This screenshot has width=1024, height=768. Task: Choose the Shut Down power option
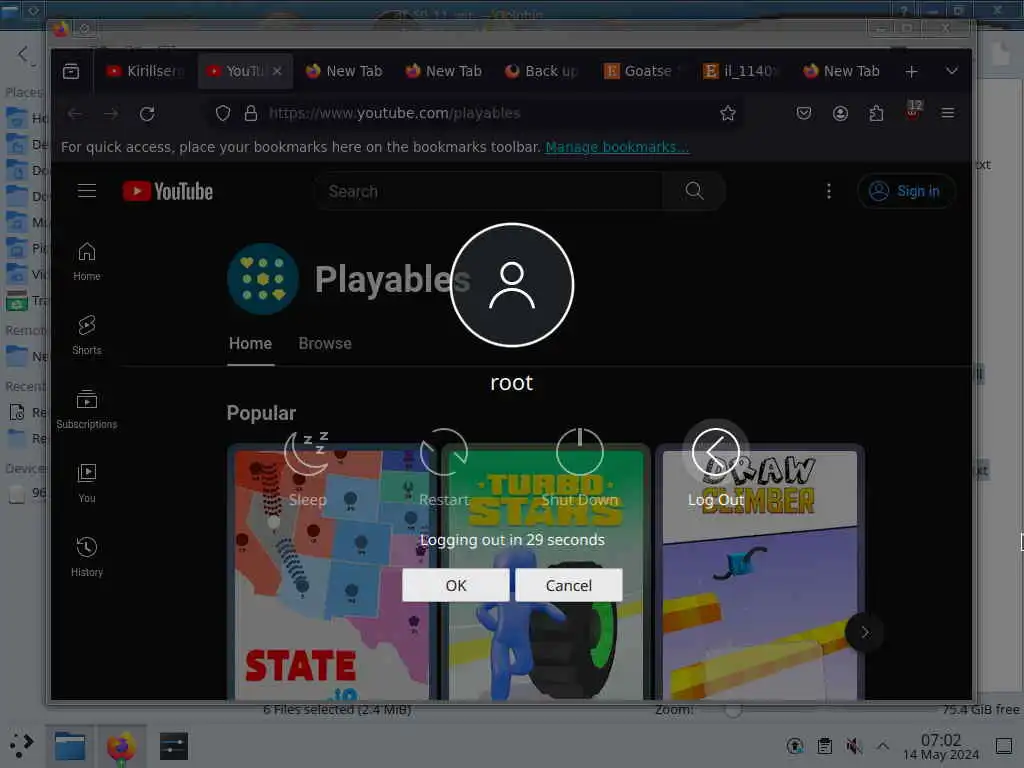pos(579,468)
